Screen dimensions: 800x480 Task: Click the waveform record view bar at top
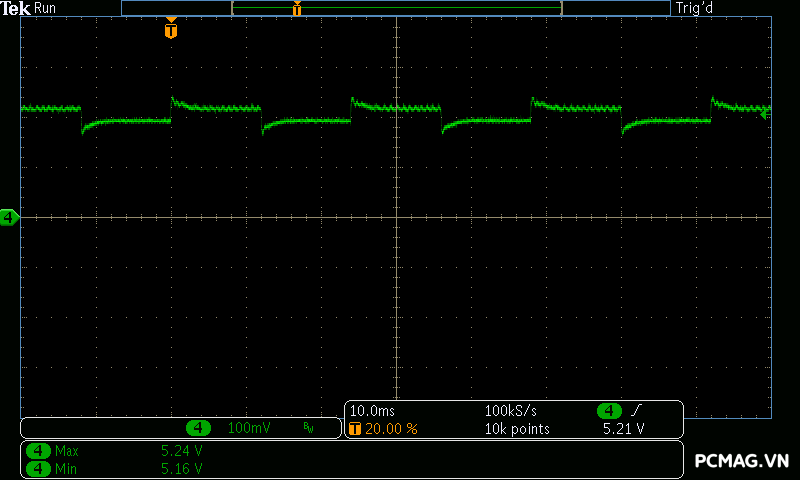(396, 8)
